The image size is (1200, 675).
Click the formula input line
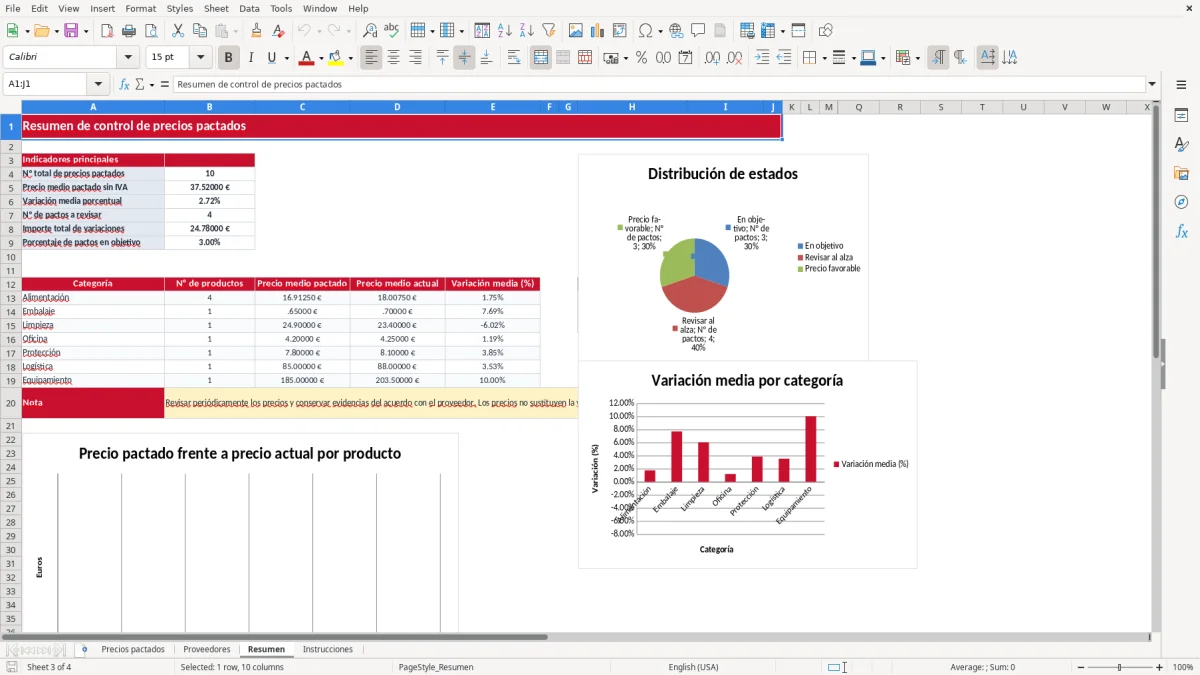point(658,85)
